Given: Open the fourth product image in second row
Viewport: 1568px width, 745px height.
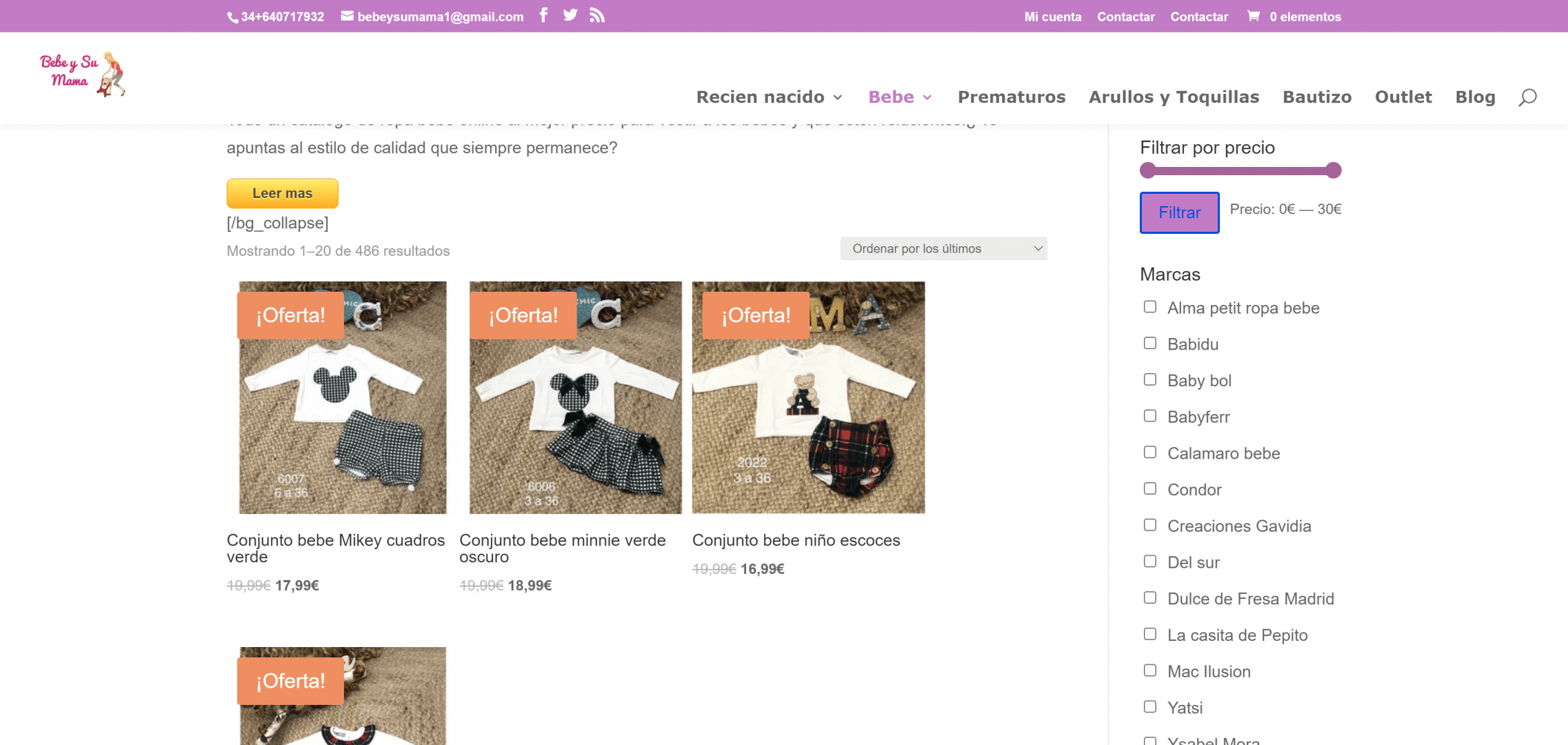Looking at the screenshot, I should [x=343, y=696].
